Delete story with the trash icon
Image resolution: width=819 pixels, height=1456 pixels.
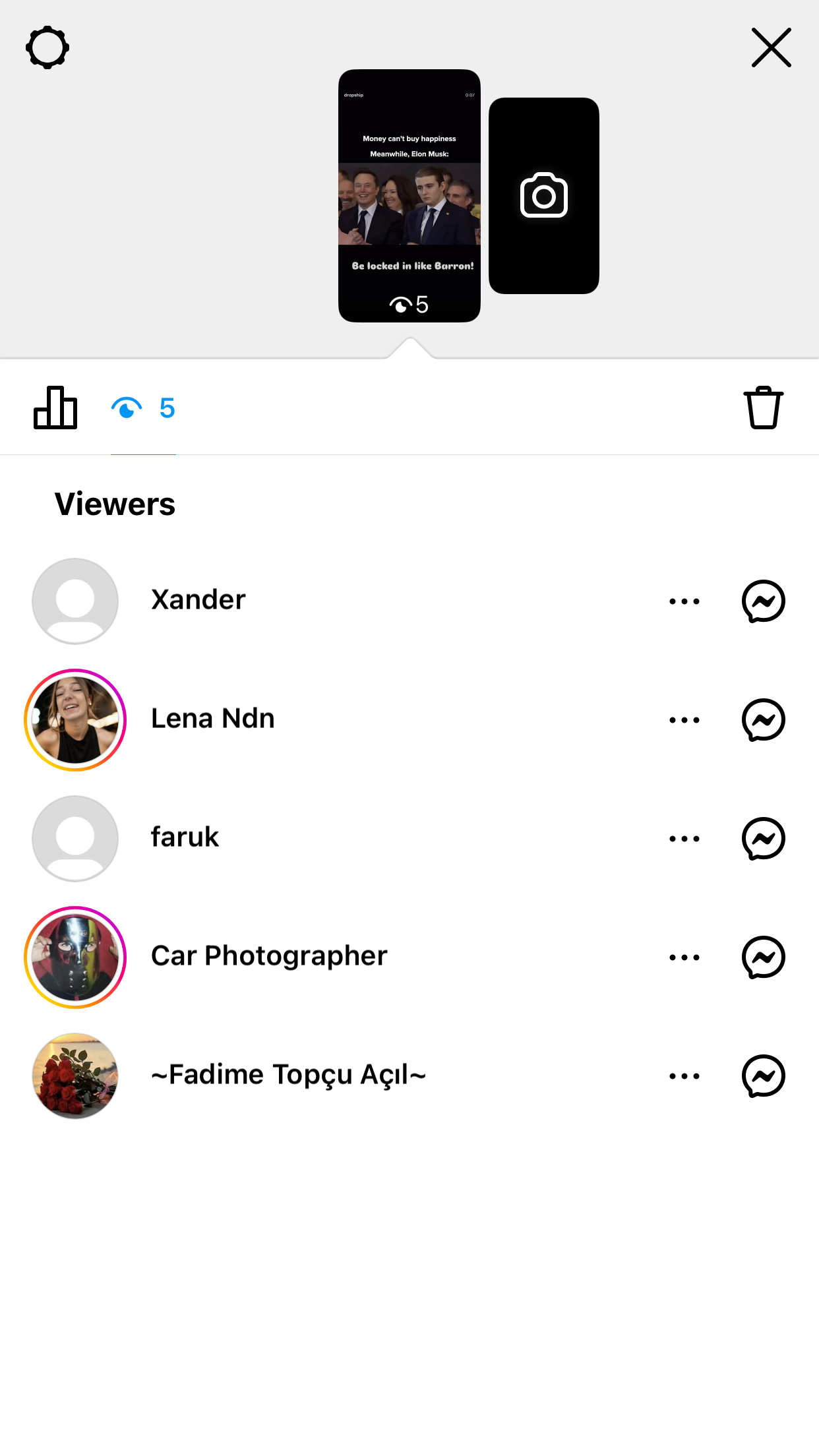click(764, 408)
